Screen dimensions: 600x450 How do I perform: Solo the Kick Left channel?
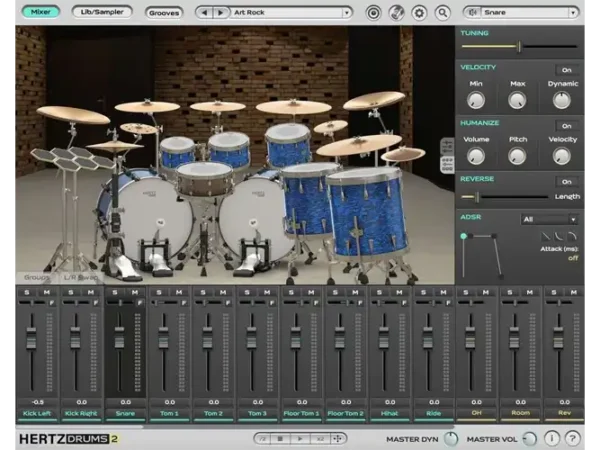pyautogui.click(x=27, y=292)
